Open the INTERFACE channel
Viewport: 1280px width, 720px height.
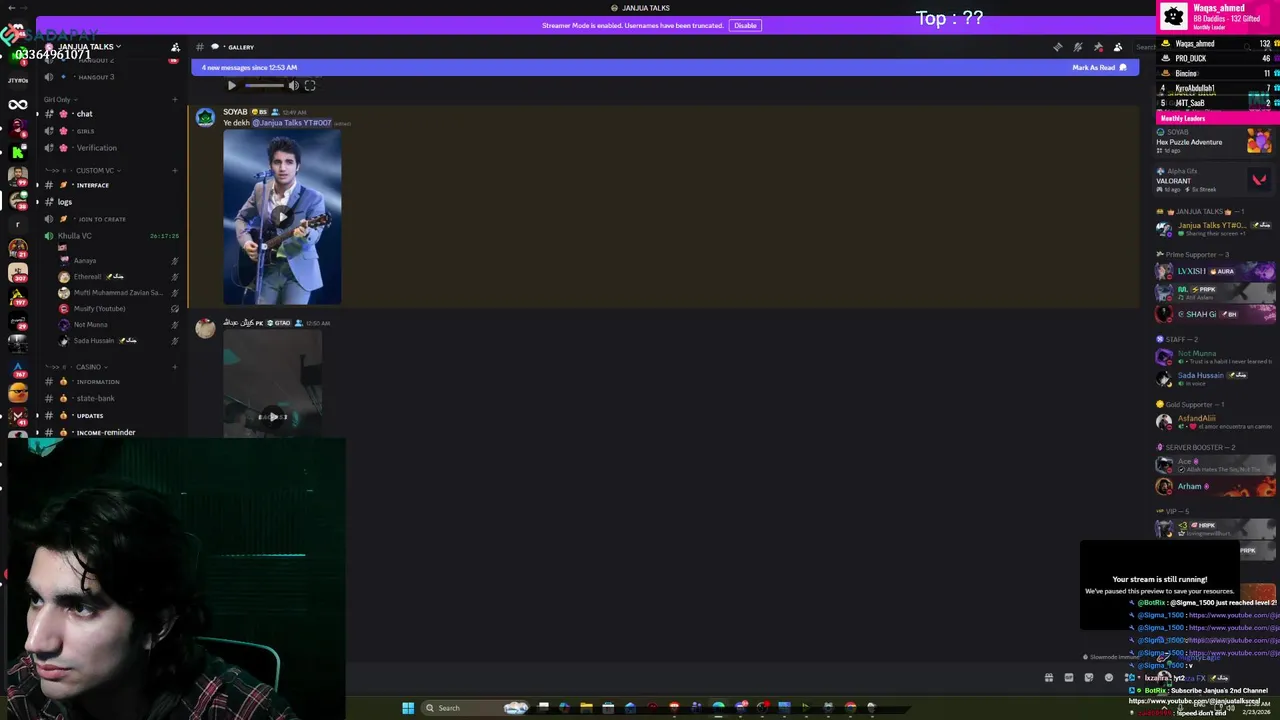(92, 185)
